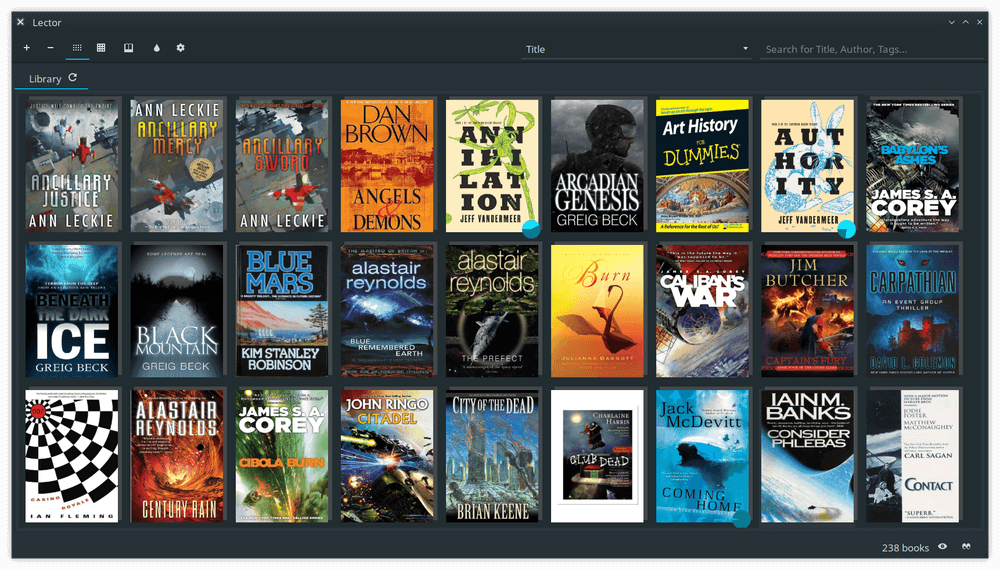
Task: Open Authority book cover
Action: [x=807, y=166]
